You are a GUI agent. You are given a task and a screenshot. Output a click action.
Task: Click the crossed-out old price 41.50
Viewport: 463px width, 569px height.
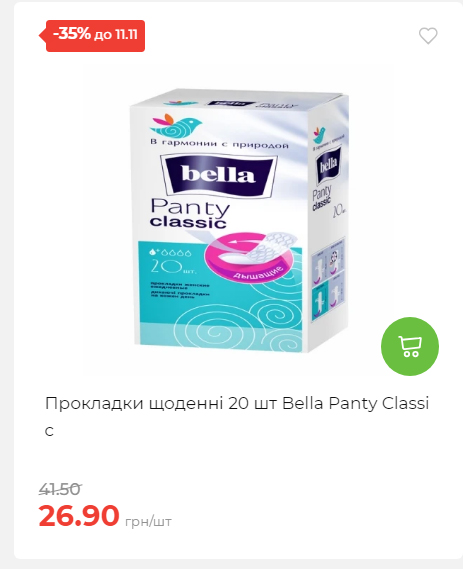pyautogui.click(x=60, y=489)
